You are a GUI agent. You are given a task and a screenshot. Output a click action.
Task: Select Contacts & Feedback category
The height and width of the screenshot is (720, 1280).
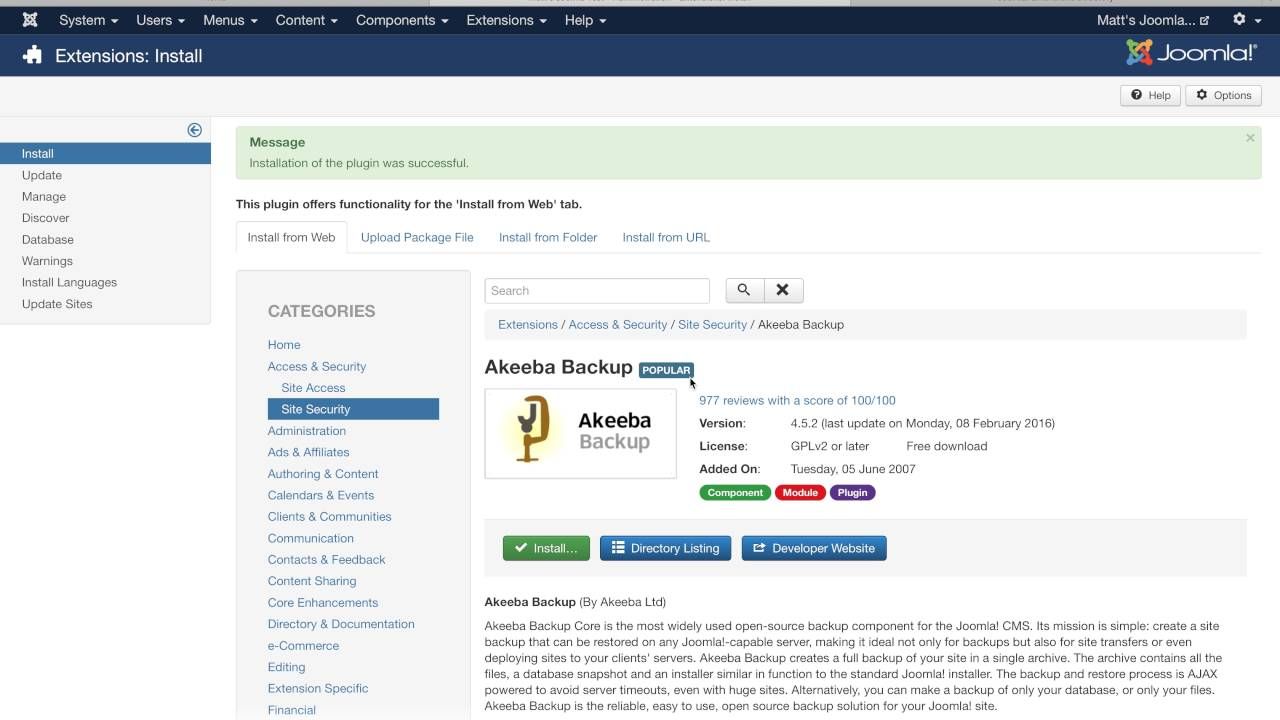click(326, 560)
